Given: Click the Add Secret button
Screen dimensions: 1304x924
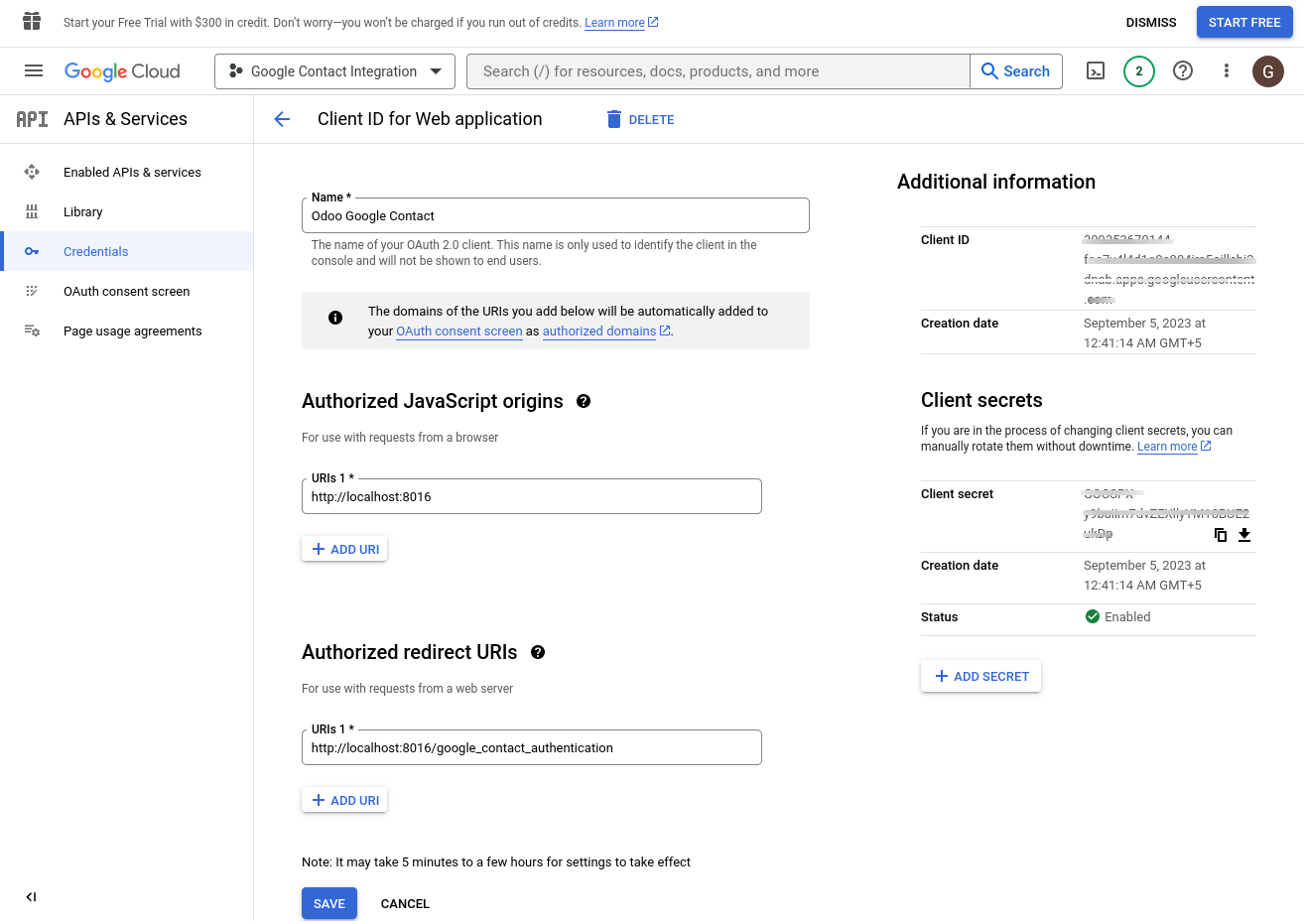Looking at the screenshot, I should point(980,677).
